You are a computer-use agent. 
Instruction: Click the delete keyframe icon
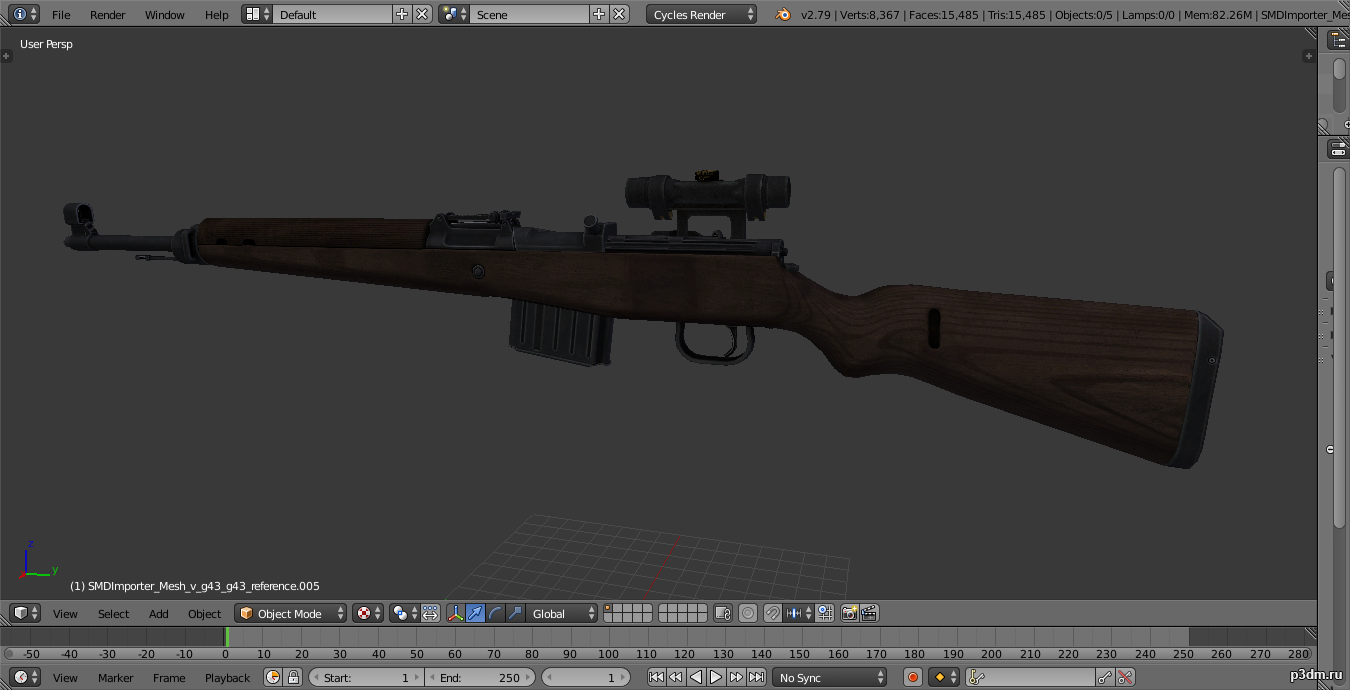point(1126,677)
